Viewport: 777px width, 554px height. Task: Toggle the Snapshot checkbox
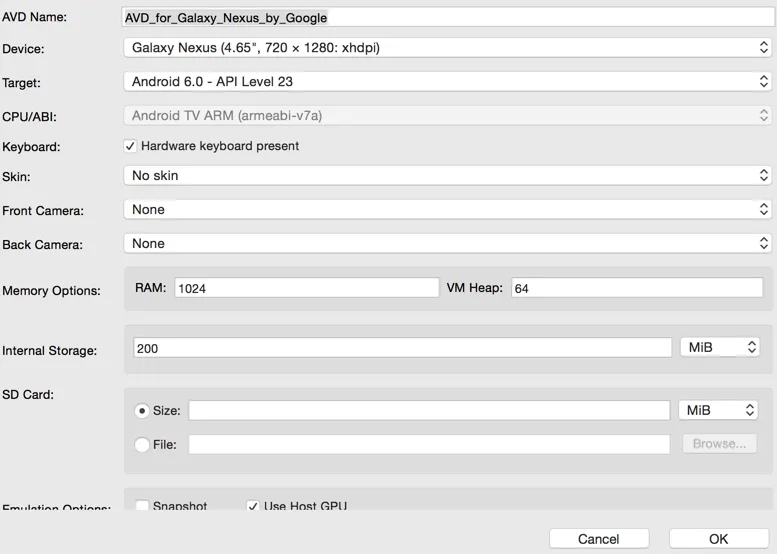tap(142, 505)
